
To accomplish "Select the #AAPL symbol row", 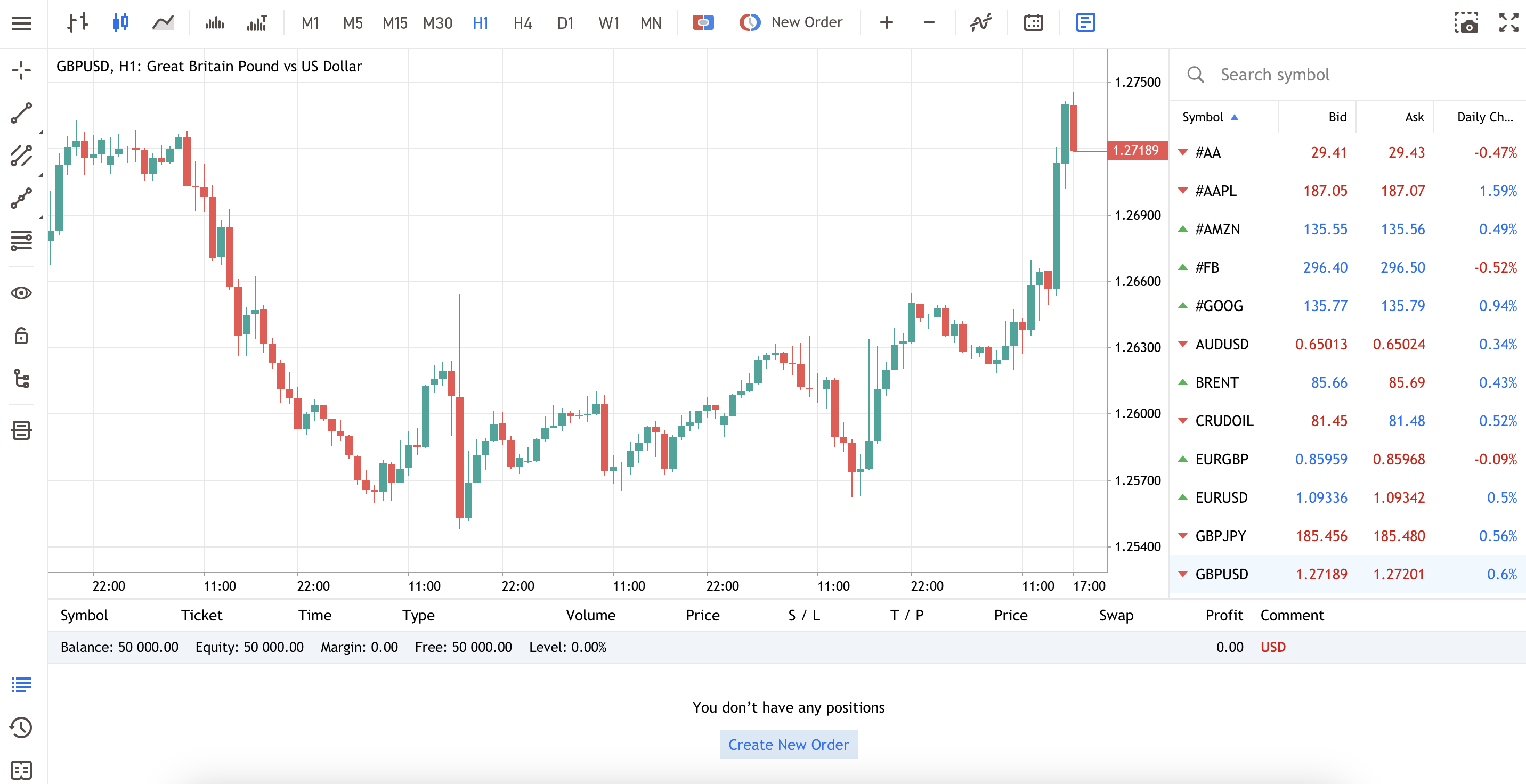I will [x=1348, y=191].
